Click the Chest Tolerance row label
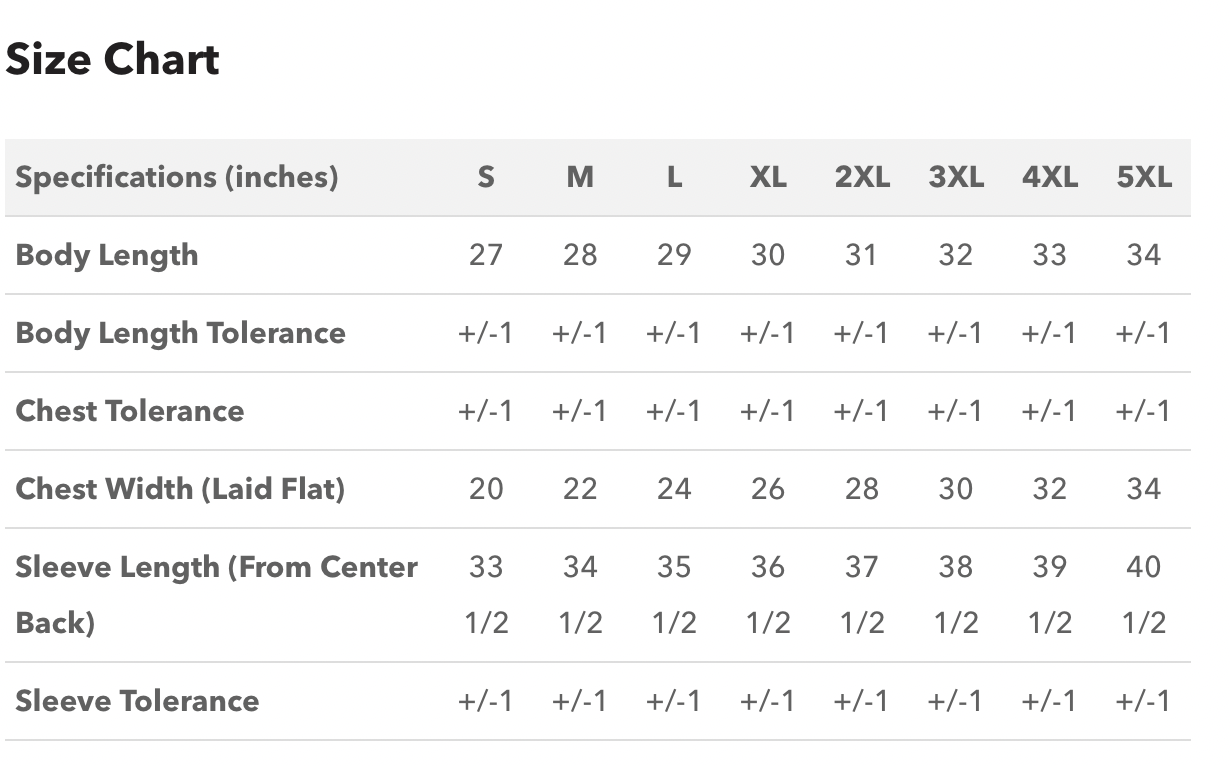This screenshot has height=766, width=1230. [130, 411]
